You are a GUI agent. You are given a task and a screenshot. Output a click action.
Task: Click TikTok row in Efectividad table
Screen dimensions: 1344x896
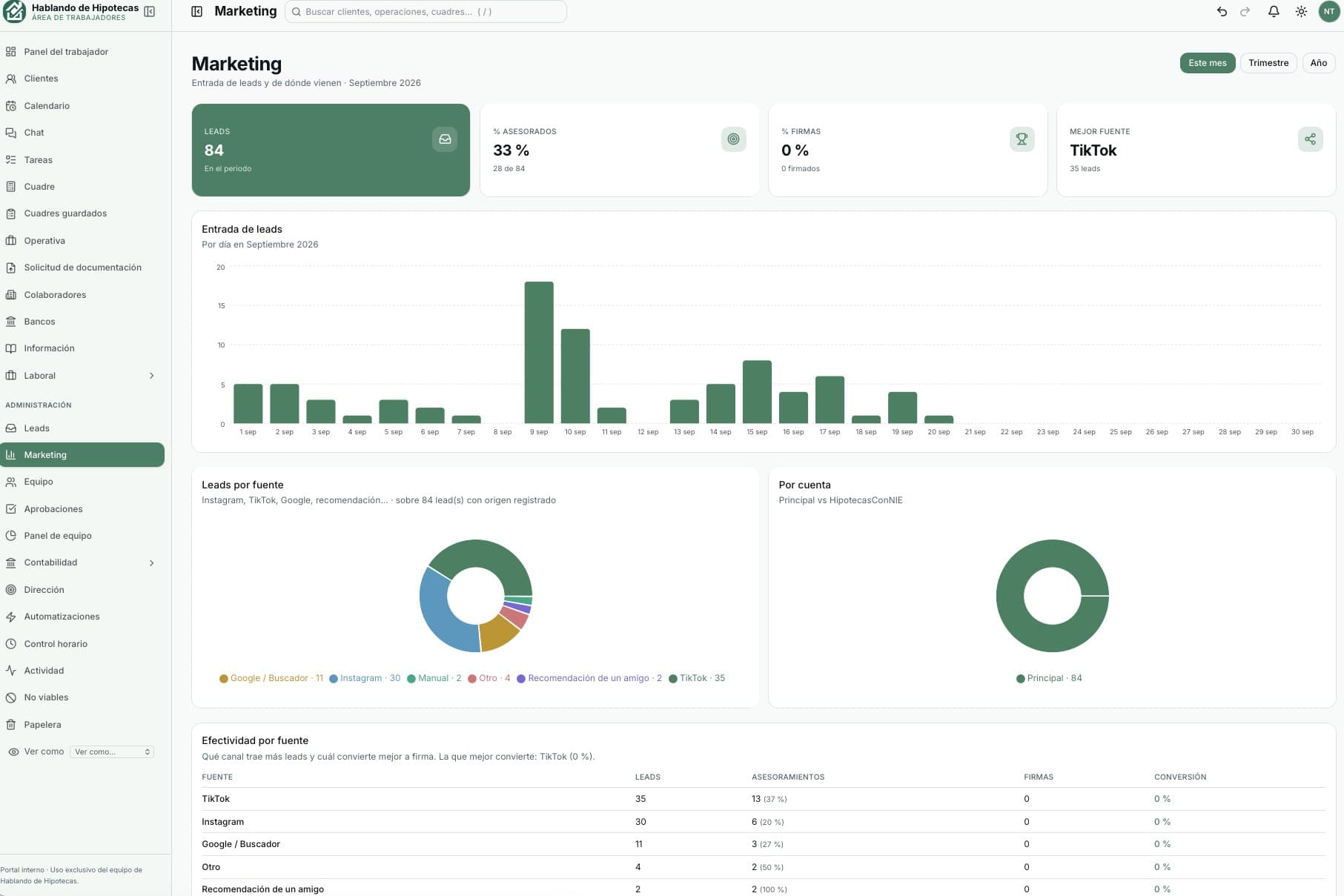pos(763,799)
